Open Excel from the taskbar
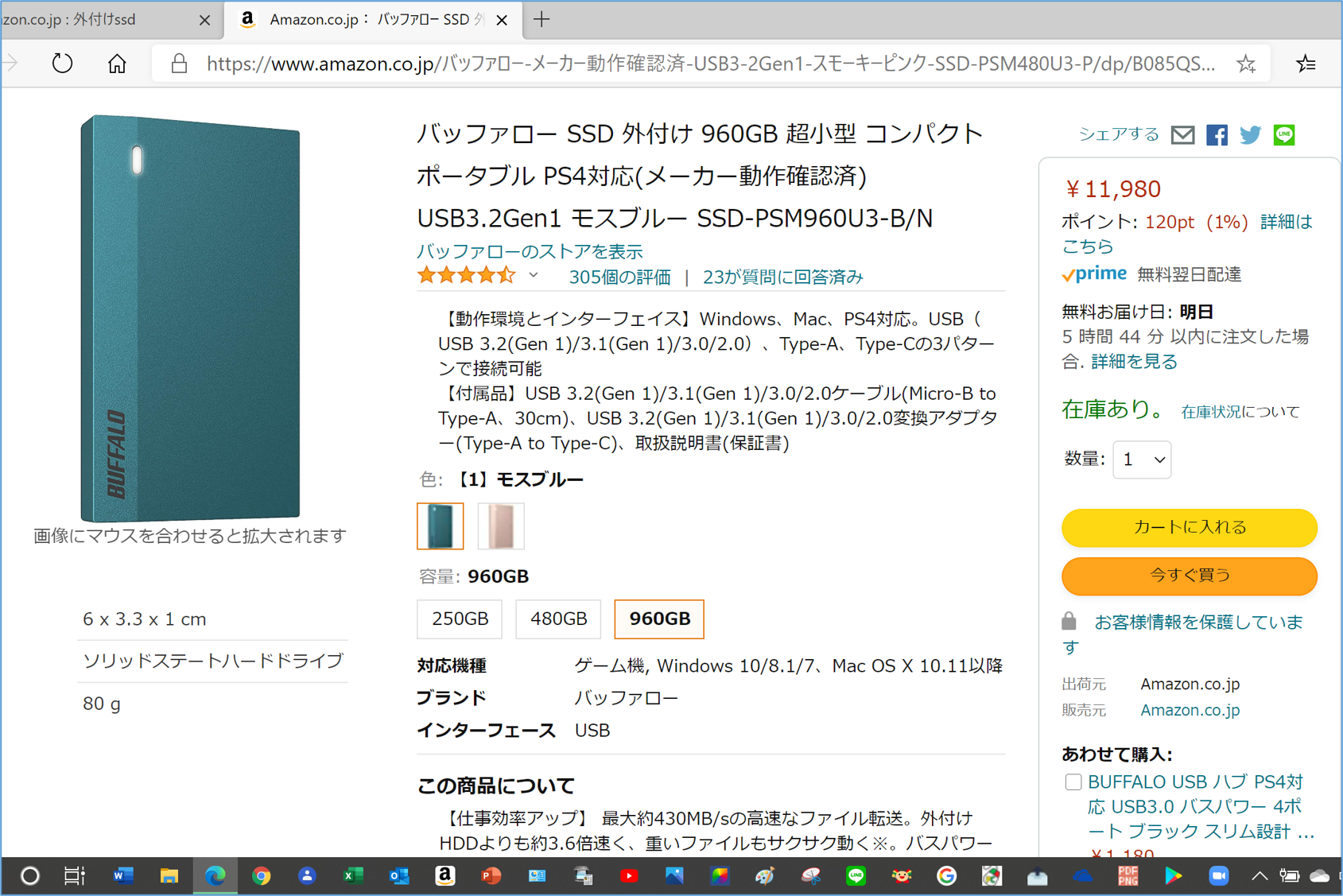 (352, 876)
